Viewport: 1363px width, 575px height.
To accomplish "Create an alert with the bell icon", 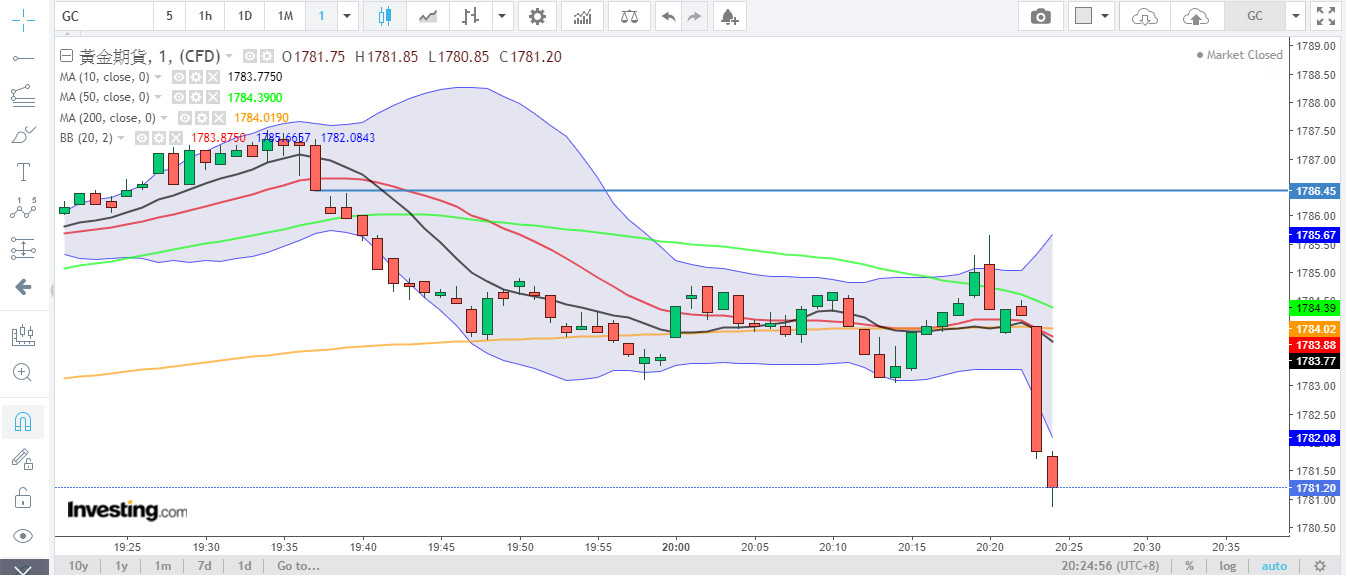I will coord(729,16).
